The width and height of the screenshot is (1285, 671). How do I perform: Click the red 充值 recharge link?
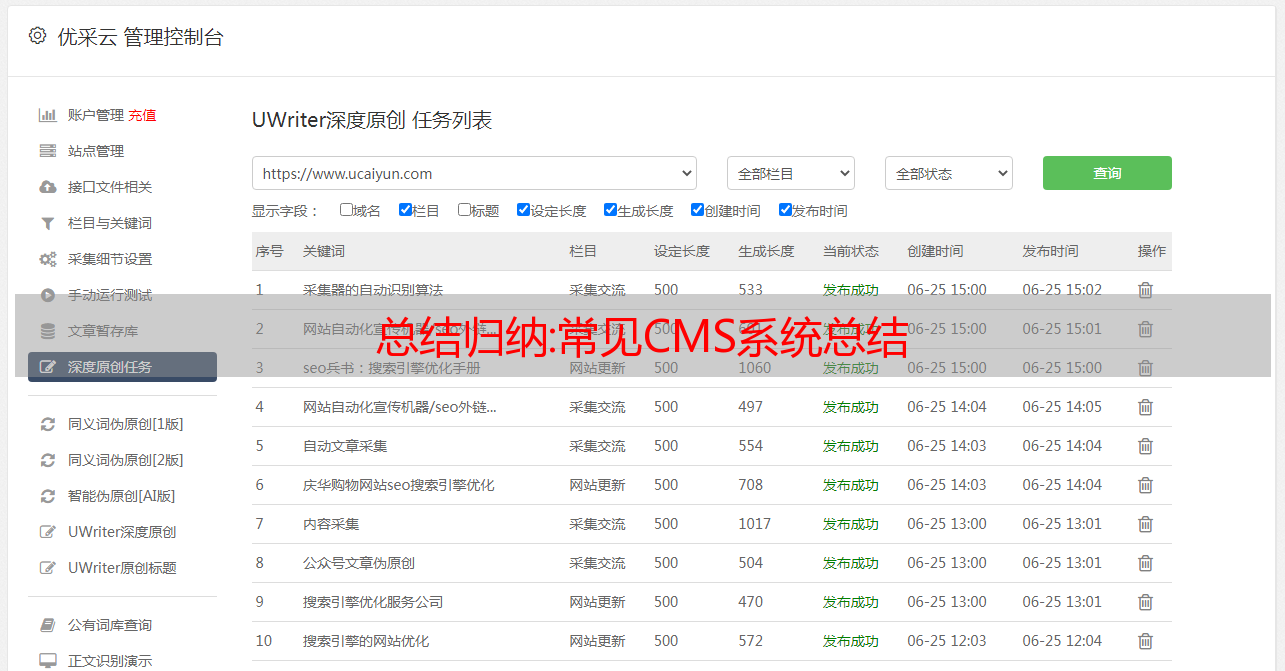[142, 115]
